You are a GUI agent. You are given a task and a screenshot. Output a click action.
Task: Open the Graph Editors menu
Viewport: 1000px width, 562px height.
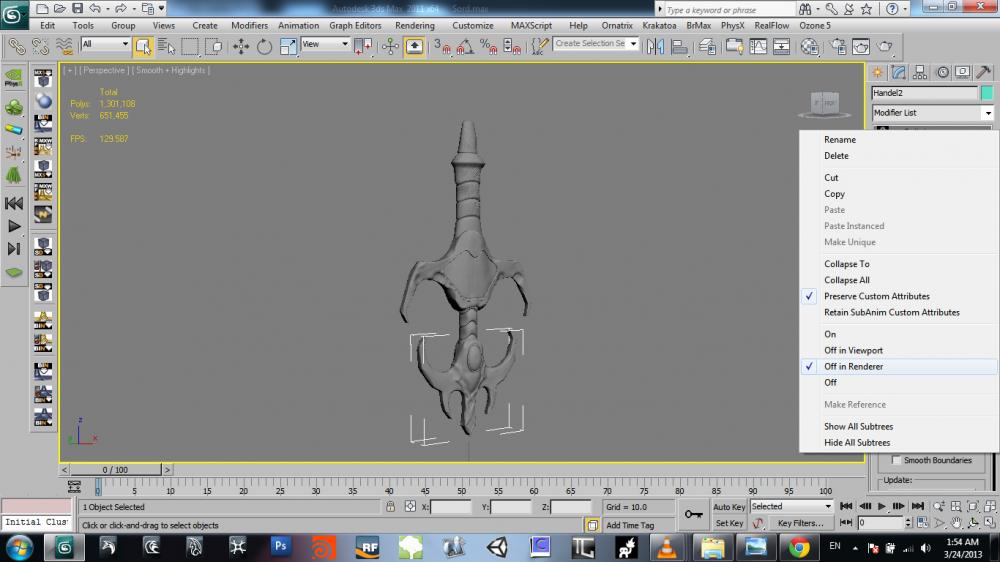coord(355,25)
